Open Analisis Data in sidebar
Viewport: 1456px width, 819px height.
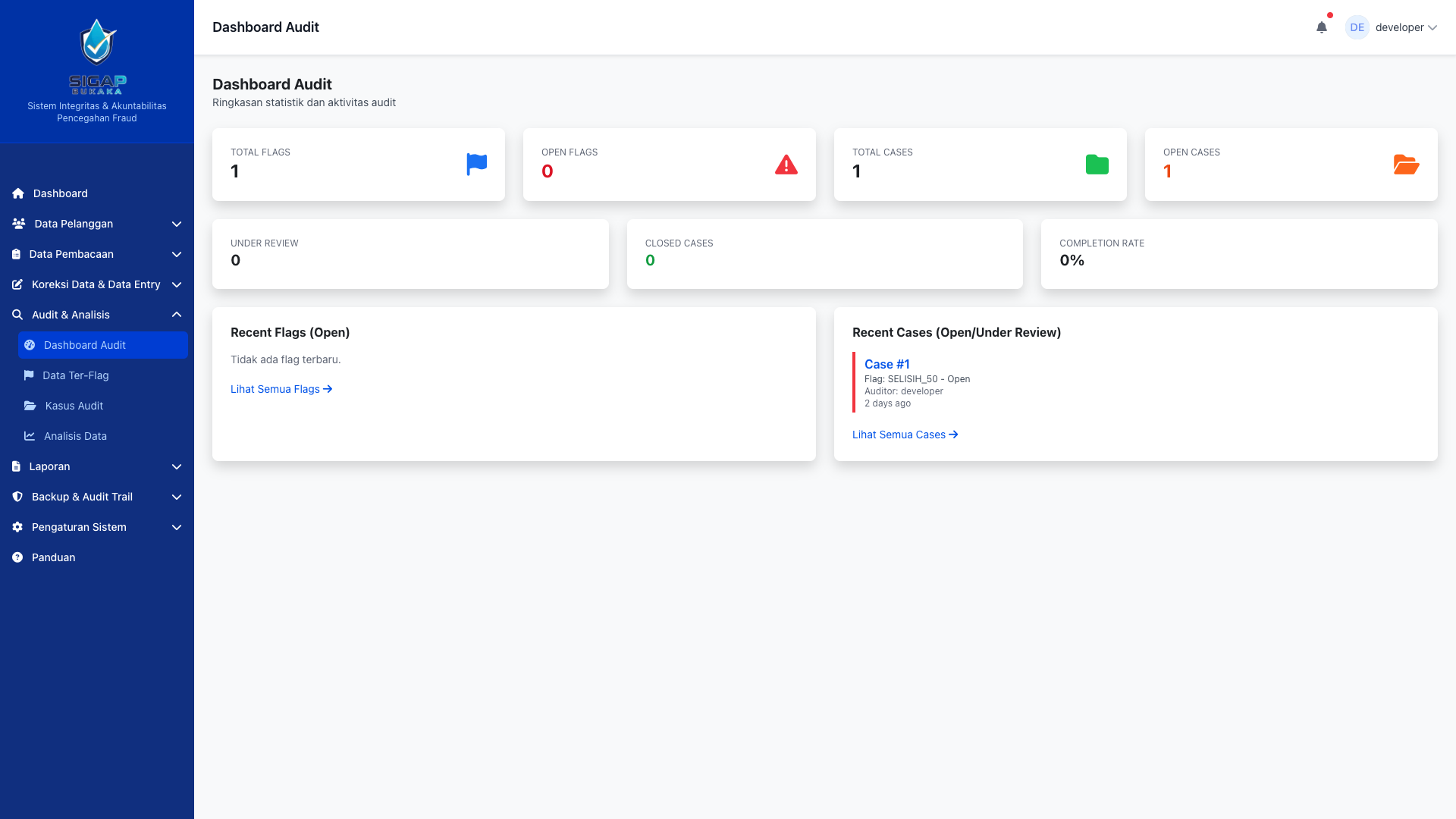[75, 436]
